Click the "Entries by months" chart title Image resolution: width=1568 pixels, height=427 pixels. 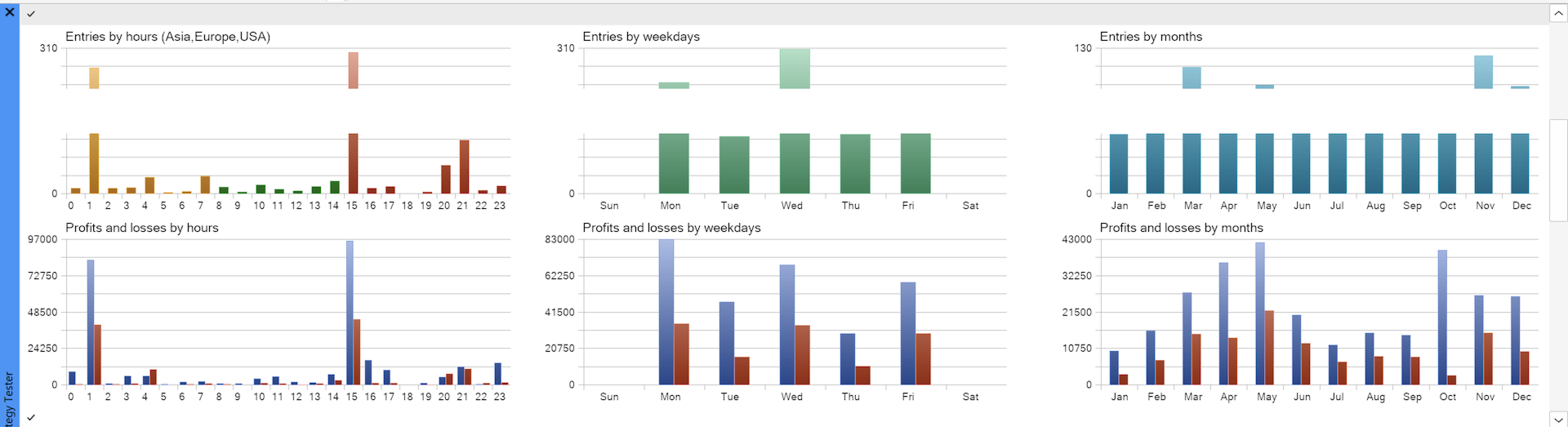(1151, 37)
